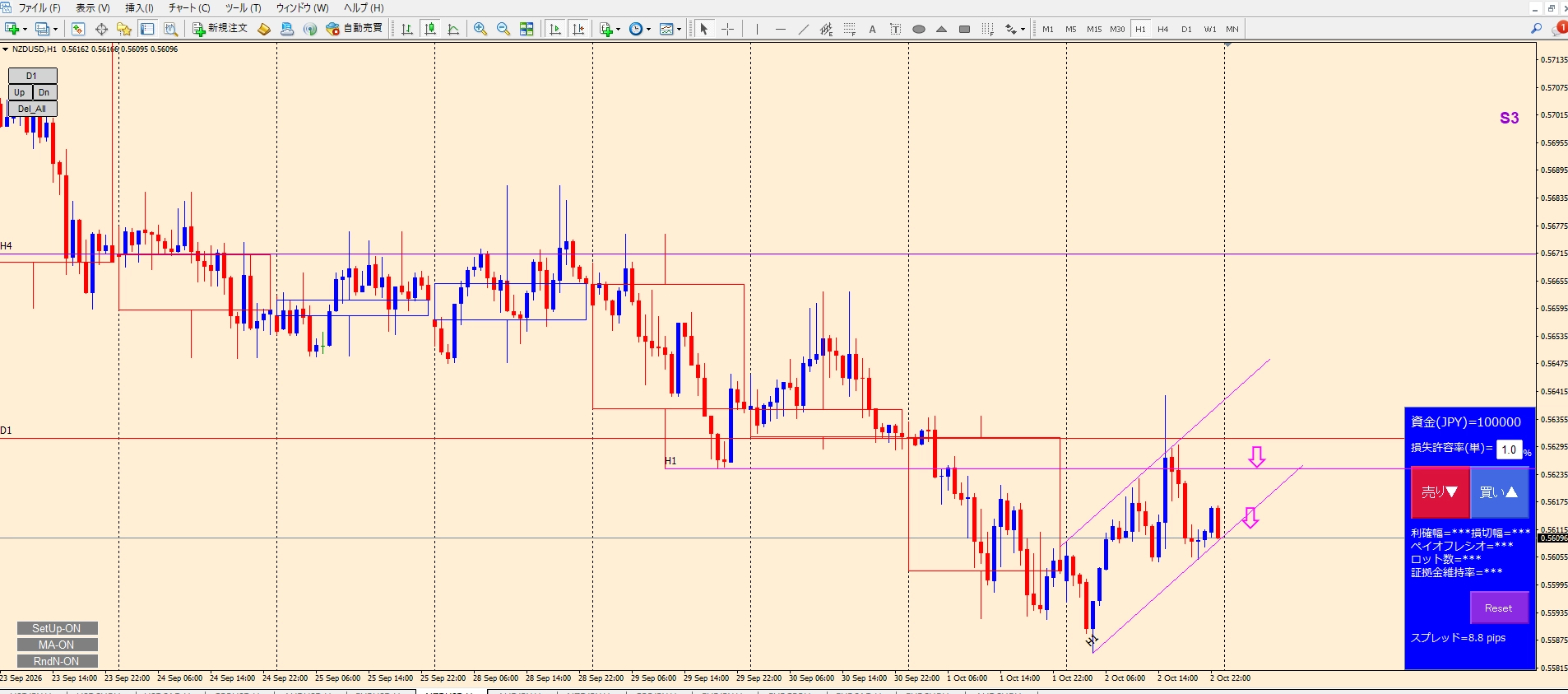Switch chart to candlestick mode

[x=430, y=29]
